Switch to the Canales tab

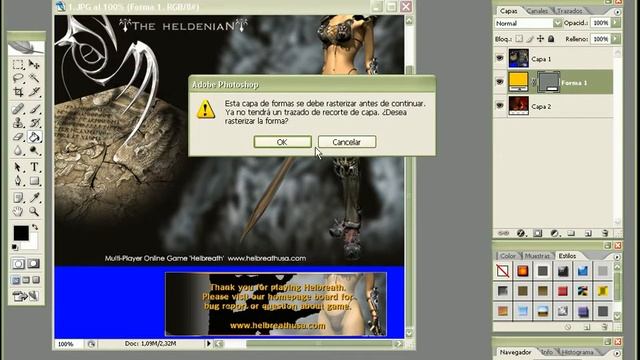(537, 11)
